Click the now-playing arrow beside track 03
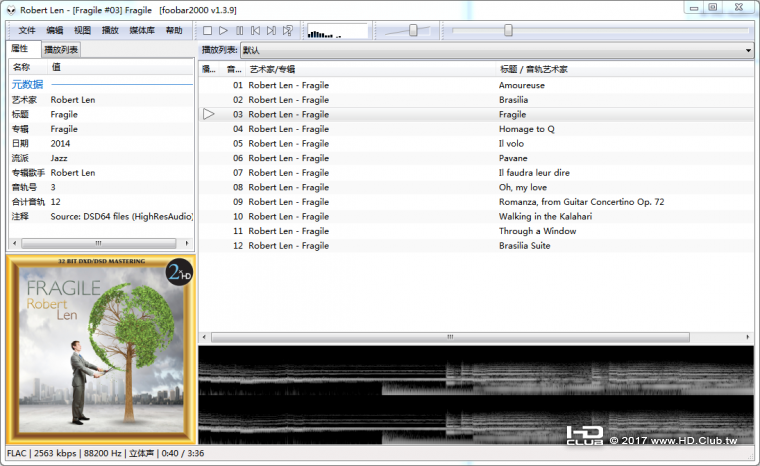This screenshot has height=466, width=760. tap(208, 114)
